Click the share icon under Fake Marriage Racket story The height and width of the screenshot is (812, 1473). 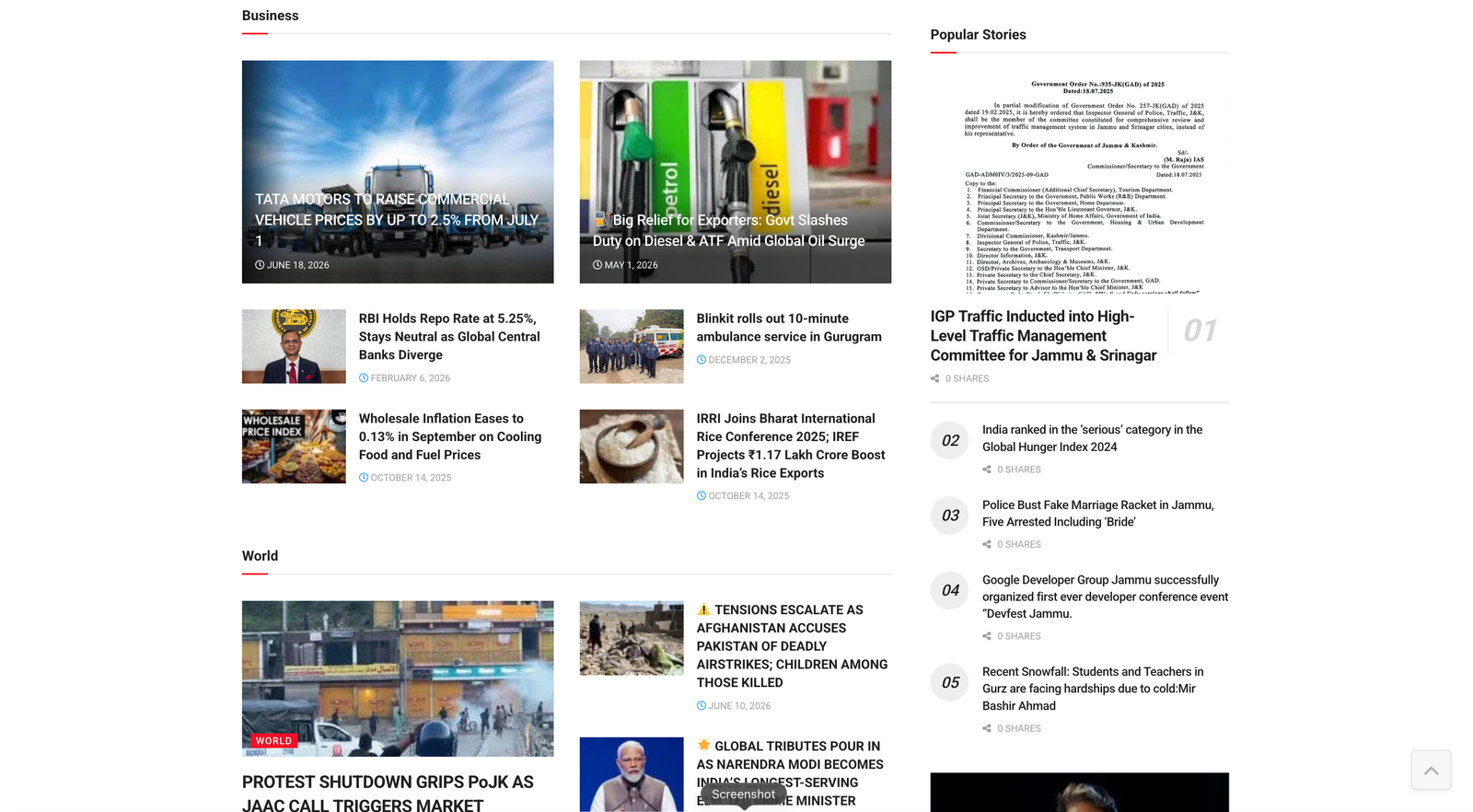click(x=987, y=545)
